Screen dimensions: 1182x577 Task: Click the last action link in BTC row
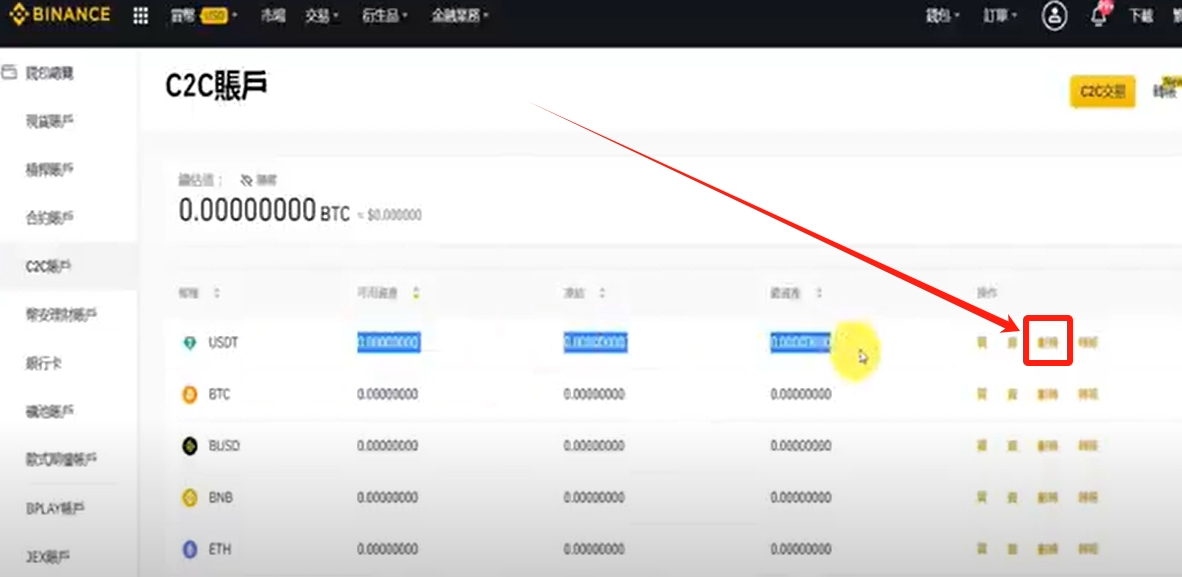coord(1088,394)
